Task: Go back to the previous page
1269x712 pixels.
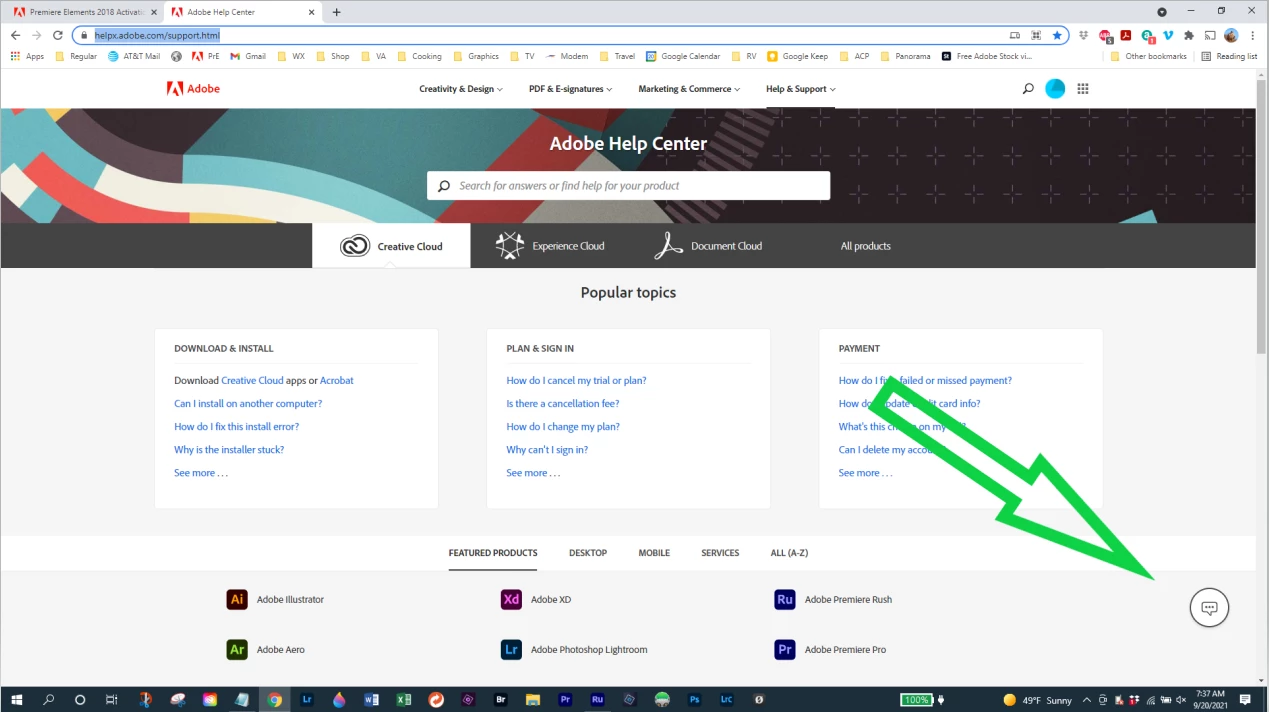Action: 15,35
